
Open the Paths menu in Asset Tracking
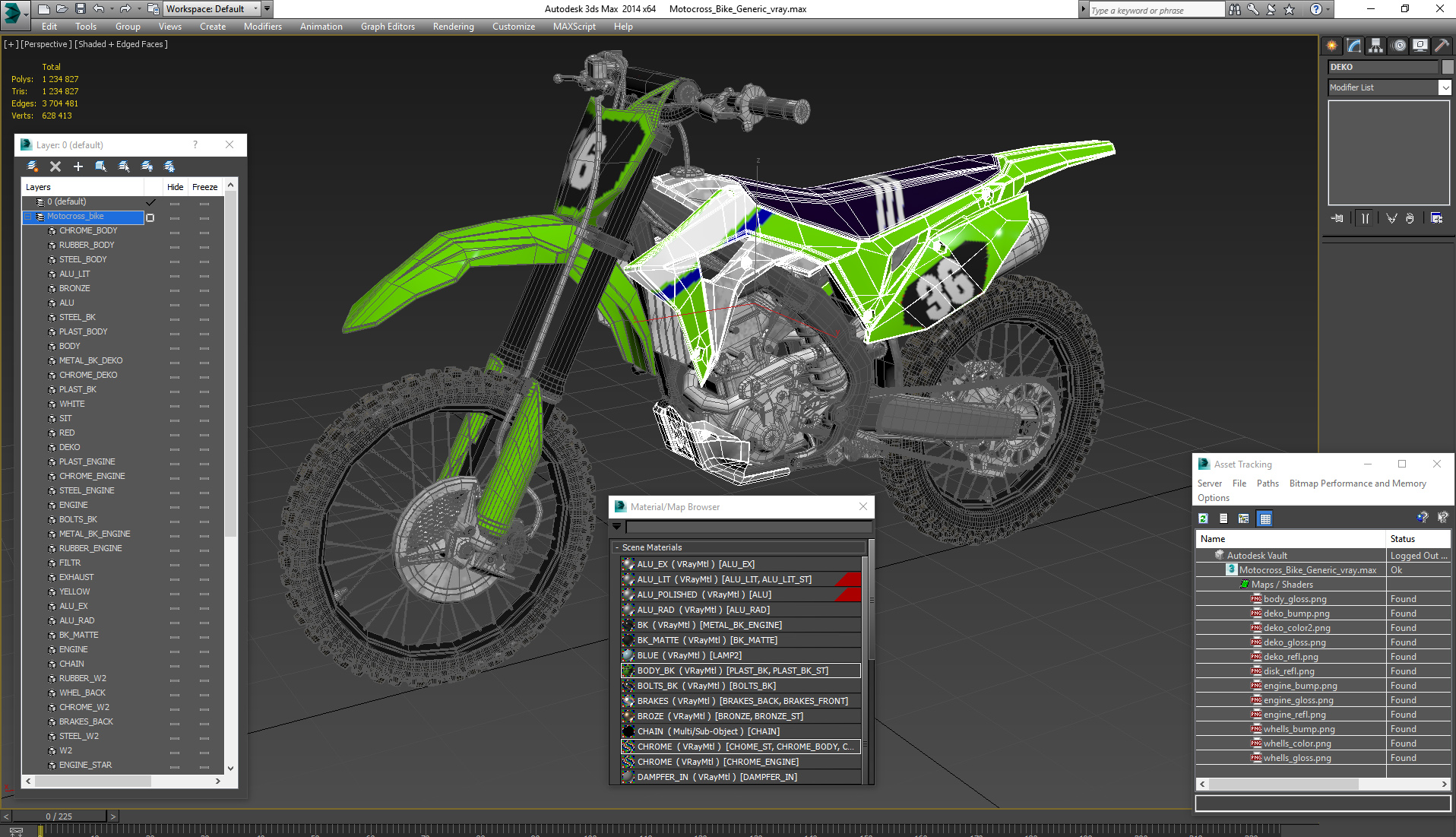(1268, 483)
